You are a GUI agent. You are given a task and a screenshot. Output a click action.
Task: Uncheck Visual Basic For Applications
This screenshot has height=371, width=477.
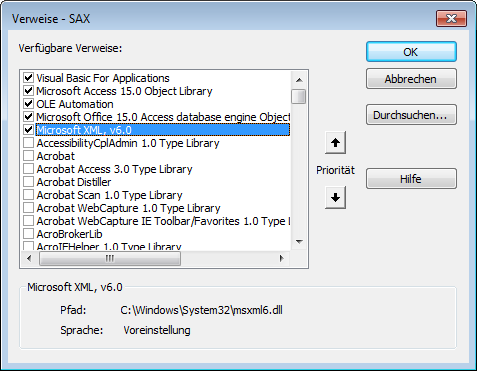coord(28,78)
